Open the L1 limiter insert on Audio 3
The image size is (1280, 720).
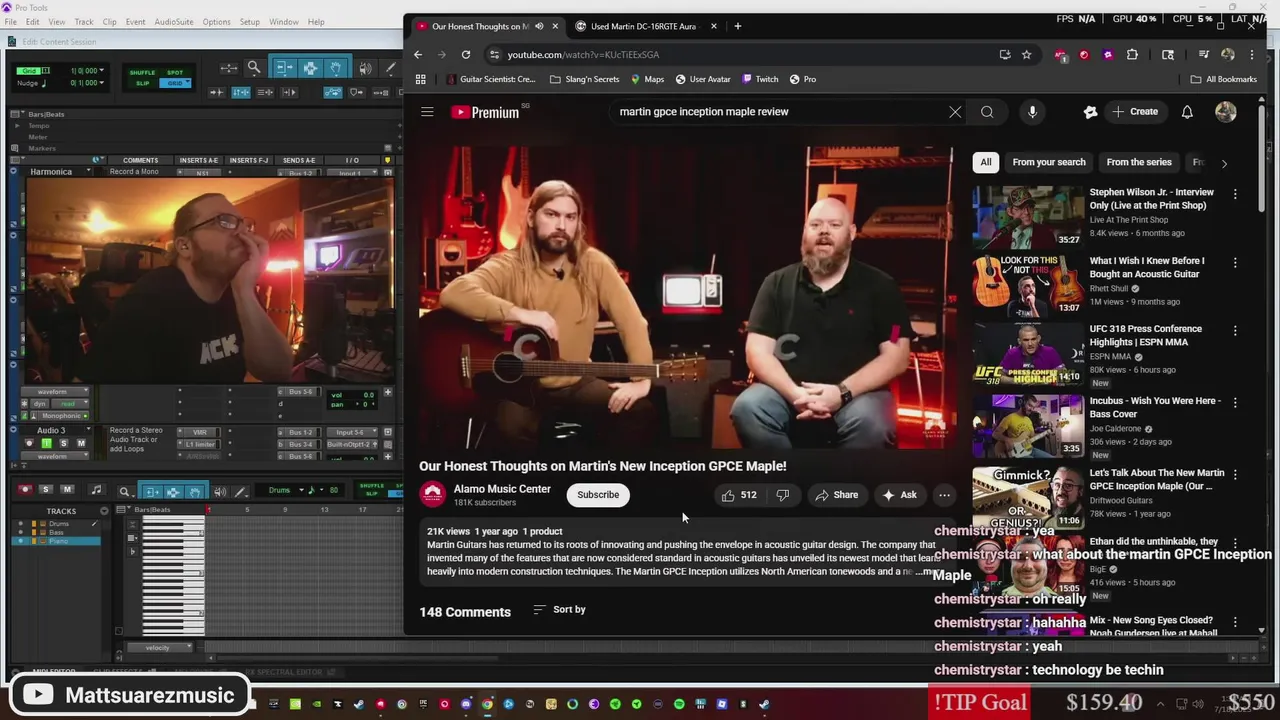coord(200,444)
